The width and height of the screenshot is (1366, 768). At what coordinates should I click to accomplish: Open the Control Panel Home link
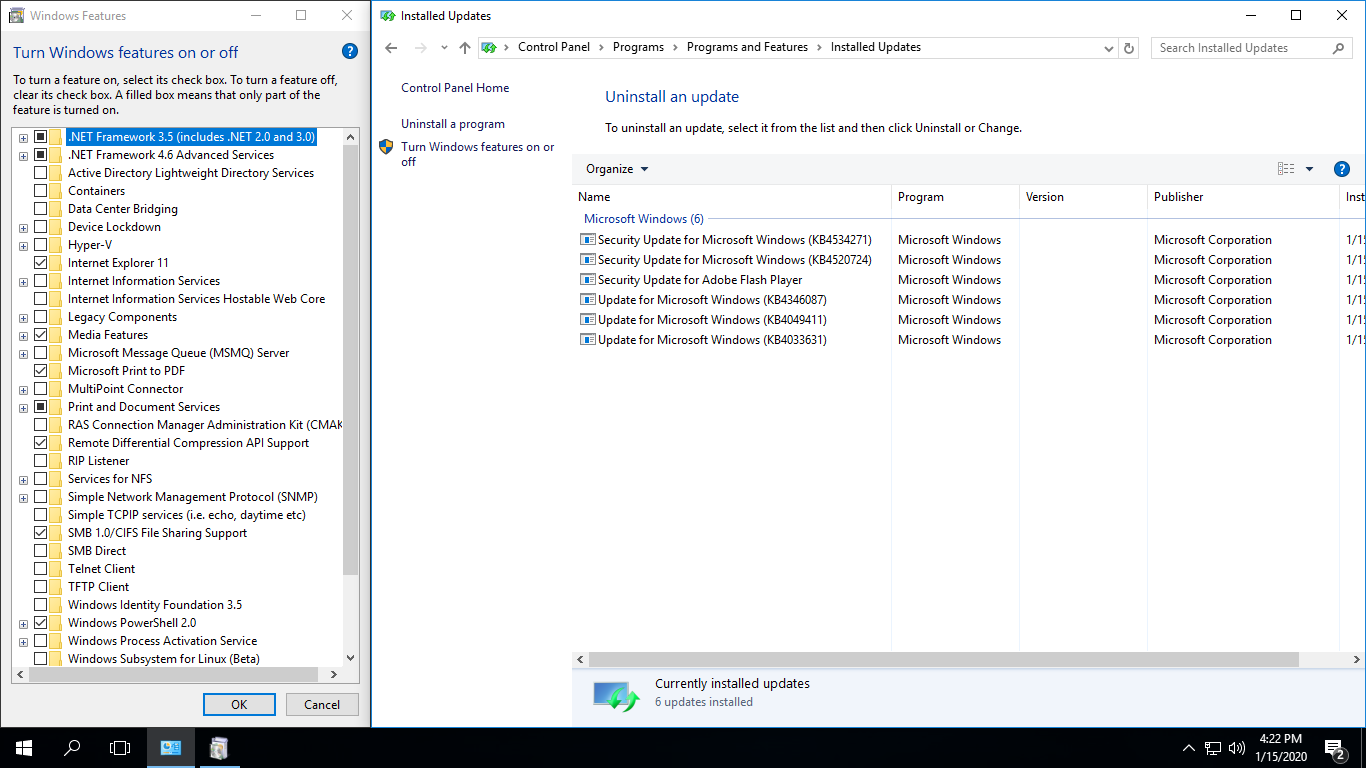(455, 88)
